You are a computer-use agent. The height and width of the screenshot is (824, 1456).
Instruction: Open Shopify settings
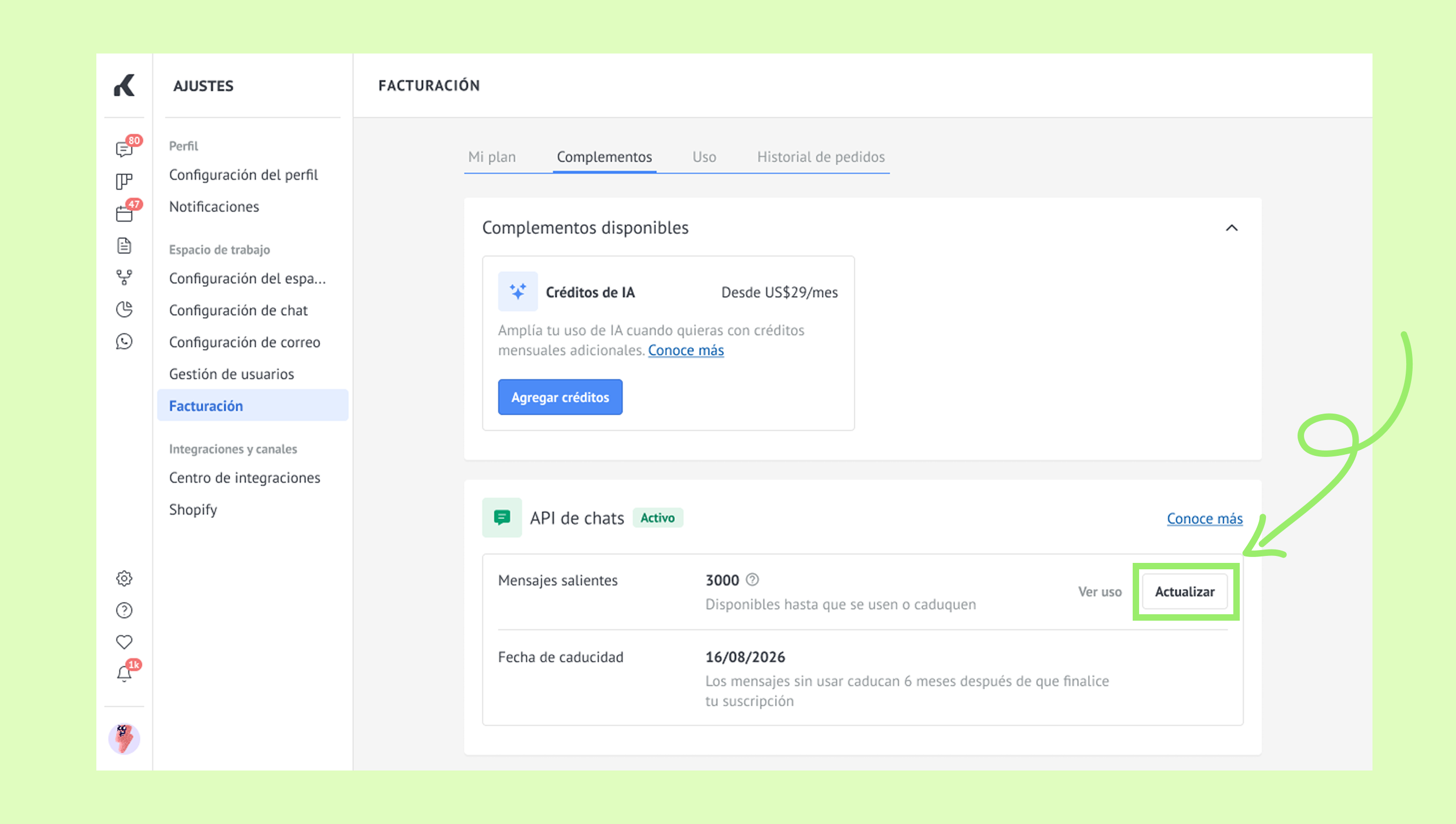point(193,509)
